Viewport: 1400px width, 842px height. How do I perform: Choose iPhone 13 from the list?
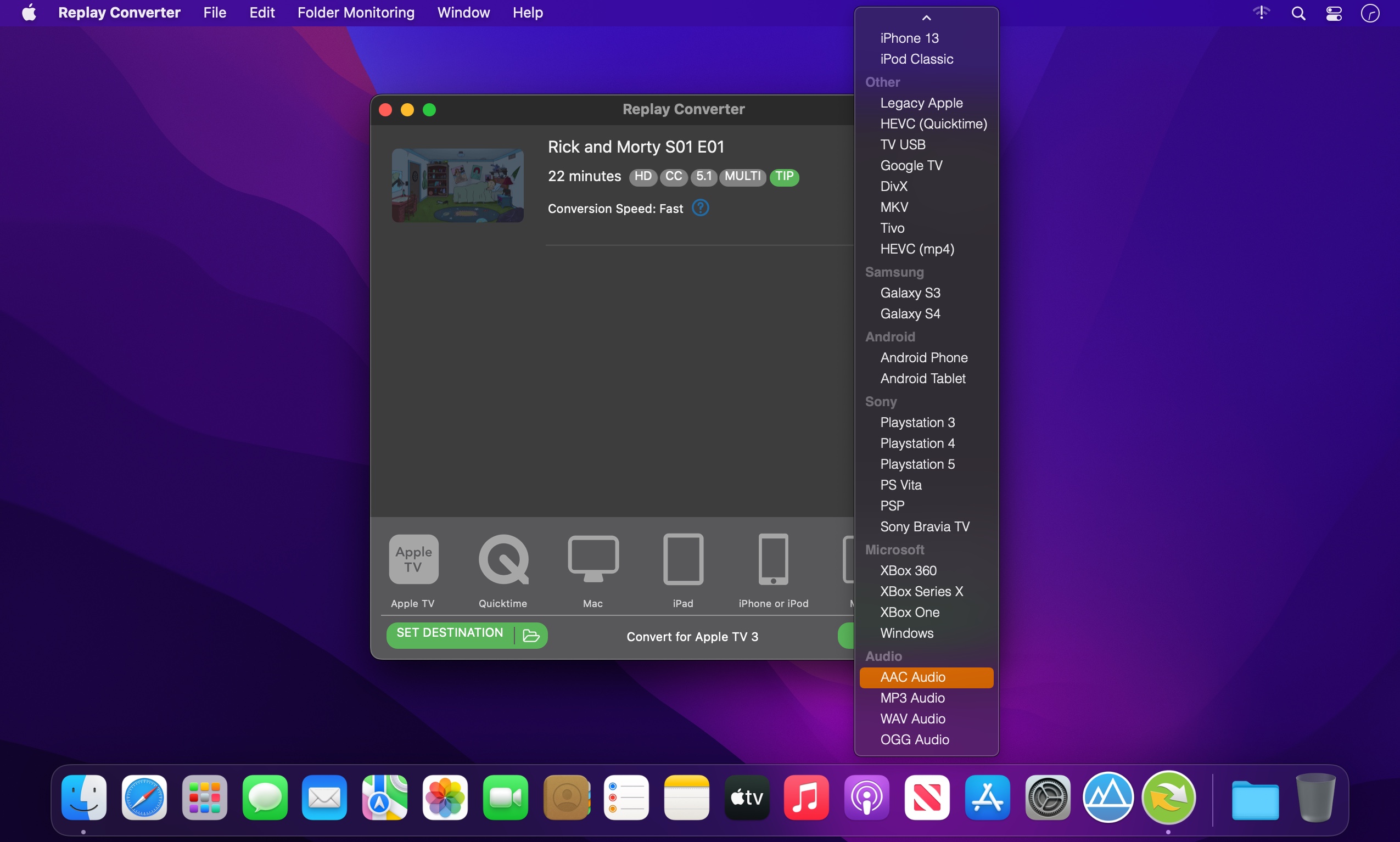(926, 38)
